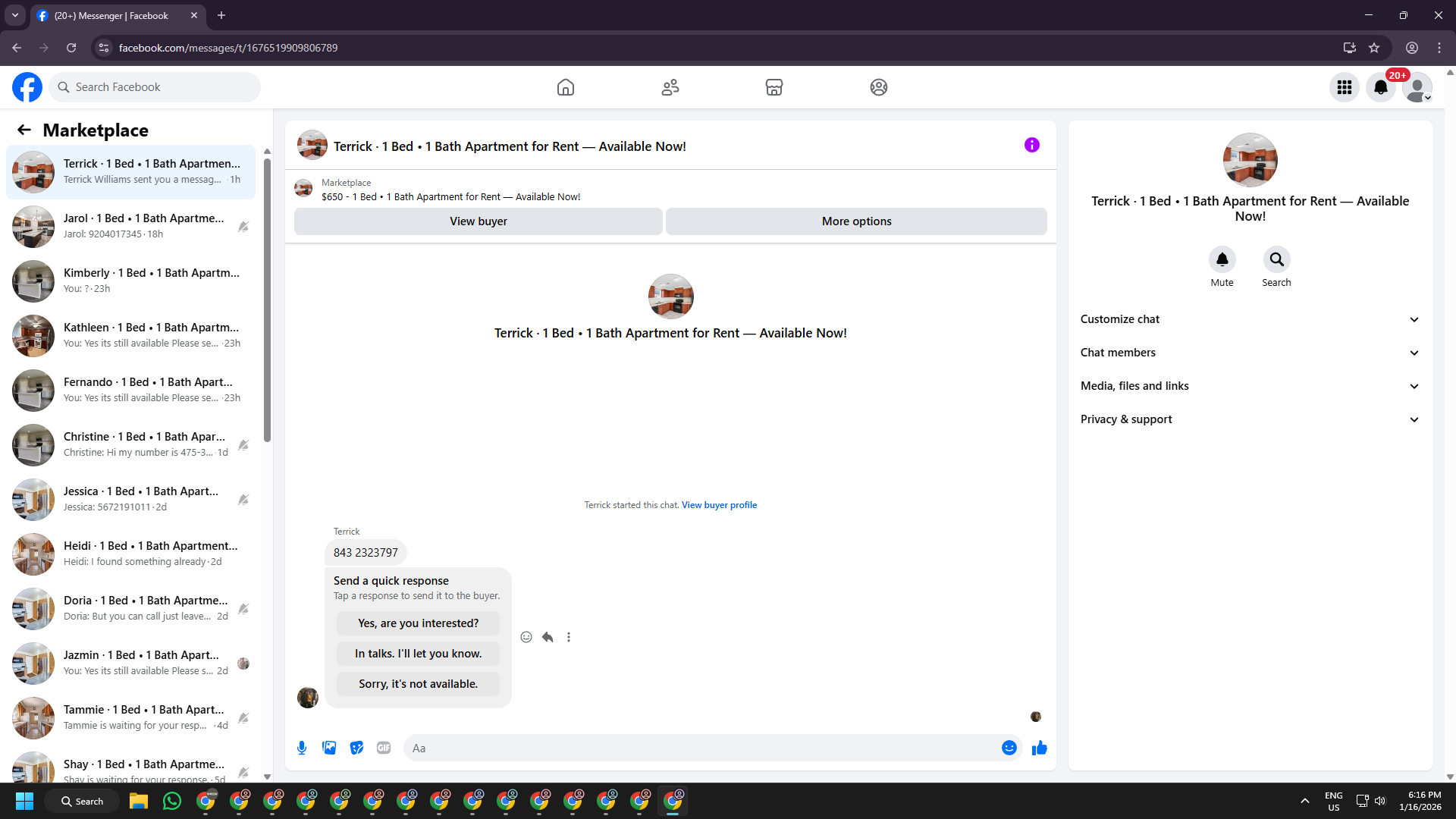Expand Chat members section
The height and width of the screenshot is (819, 1456).
coord(1250,353)
